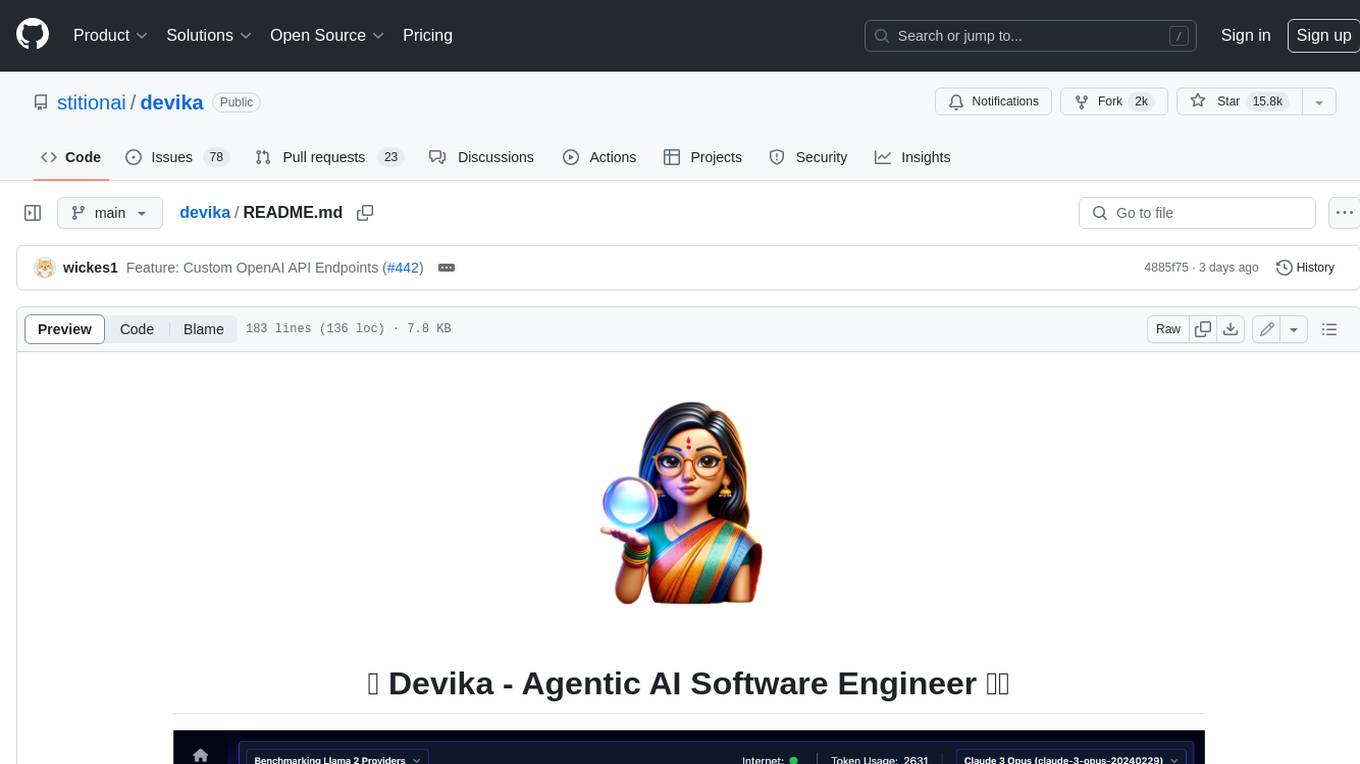Image resolution: width=1360 pixels, height=764 pixels.
Task: Click devika breadcrumb link
Action: [205, 212]
